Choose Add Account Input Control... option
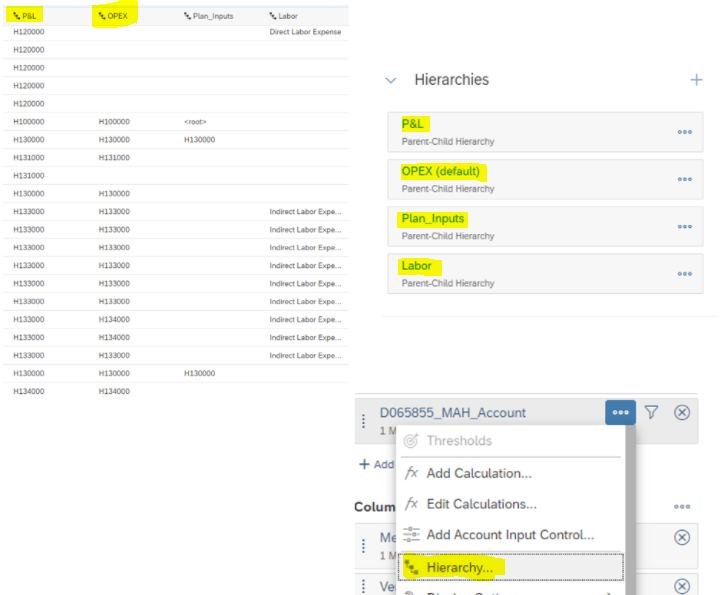Screen dimensions: 725x595 point(510,535)
